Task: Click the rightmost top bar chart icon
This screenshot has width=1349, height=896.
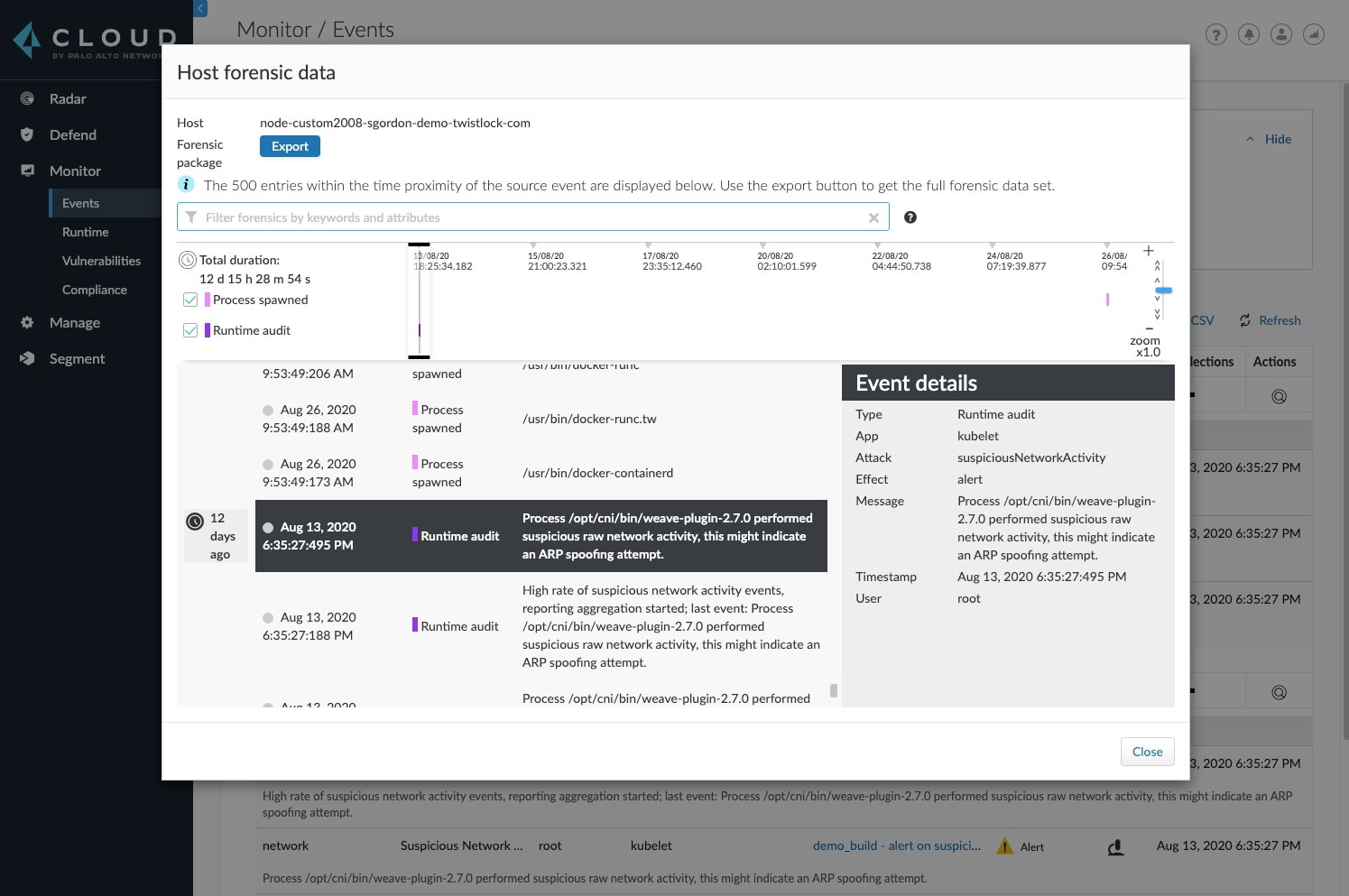Action: coord(1314,34)
